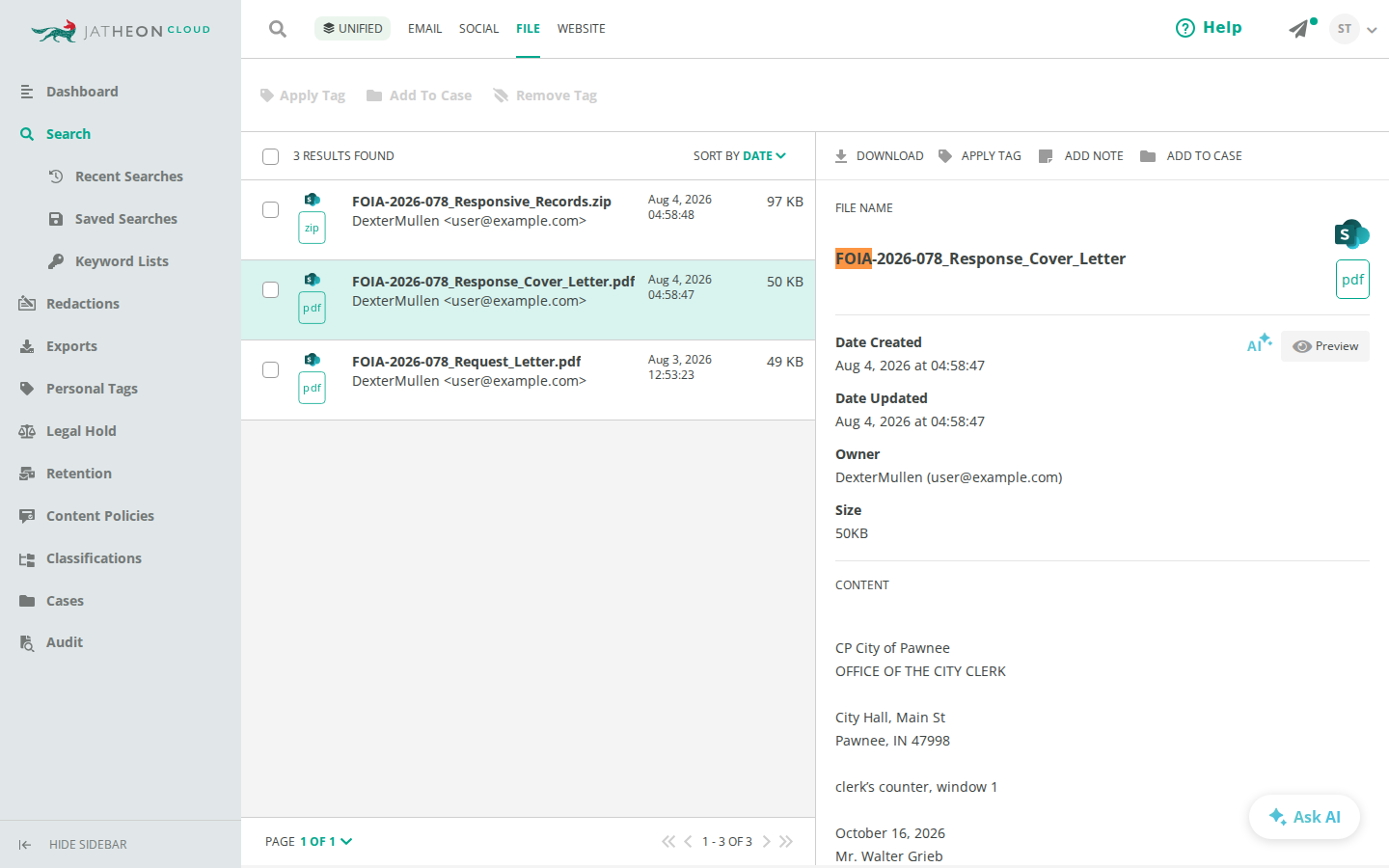1389x868 pixels.
Task: Click the 97 KB file size
Action: 785,202
